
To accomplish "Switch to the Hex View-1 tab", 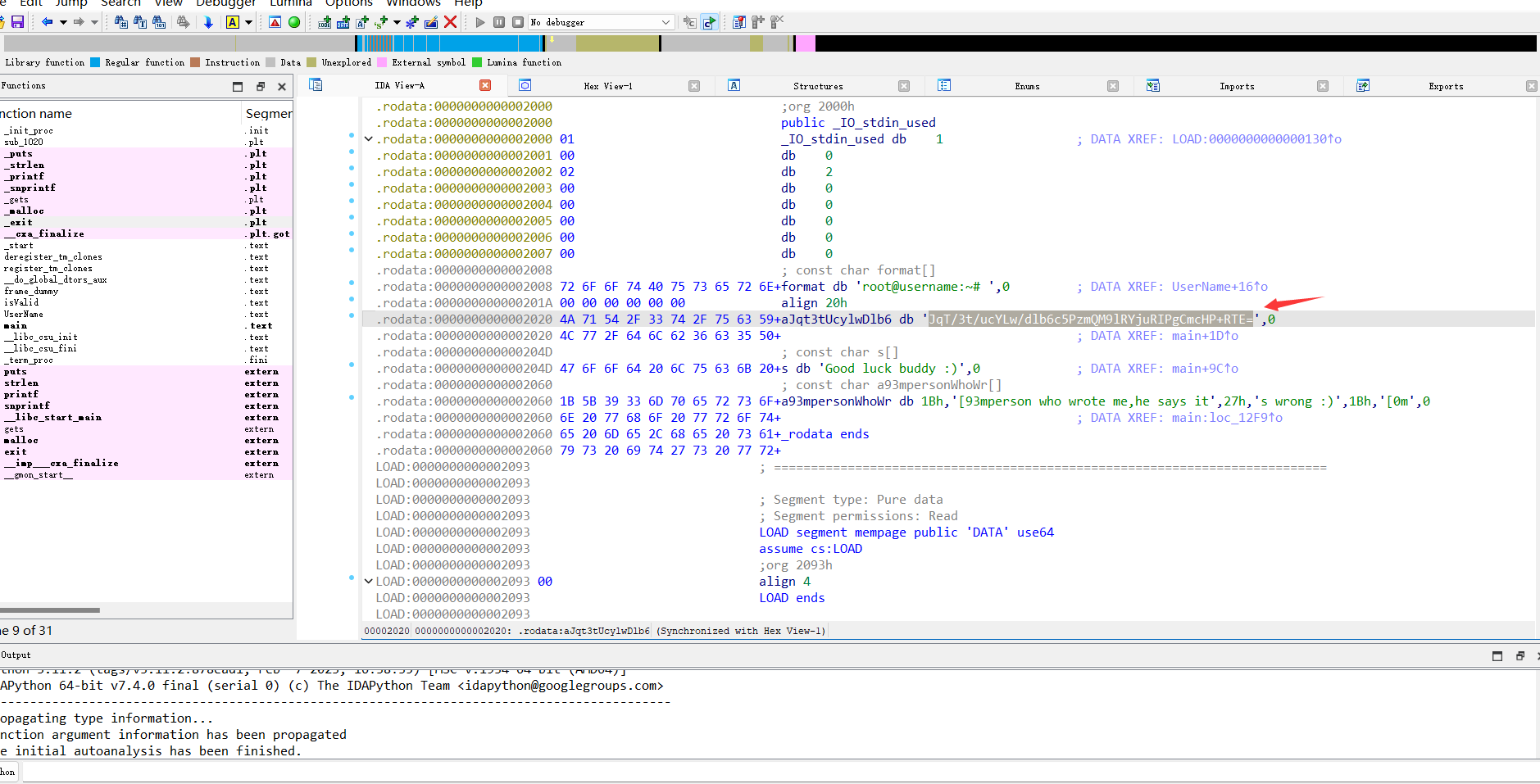I will tap(608, 86).
